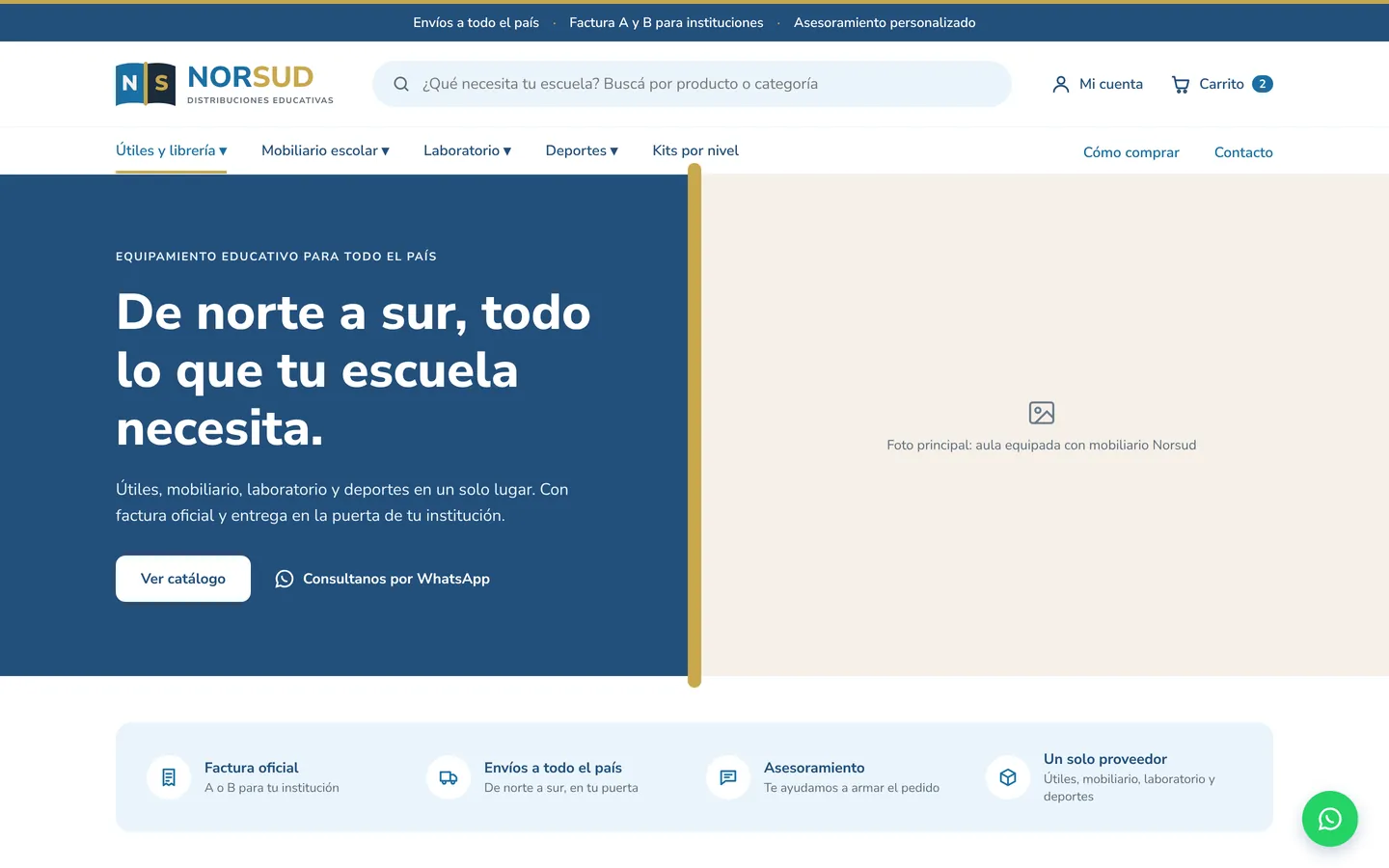Click 'Te ayudamos a armar el pedido' text
The height and width of the screenshot is (868, 1389).
coord(852,788)
